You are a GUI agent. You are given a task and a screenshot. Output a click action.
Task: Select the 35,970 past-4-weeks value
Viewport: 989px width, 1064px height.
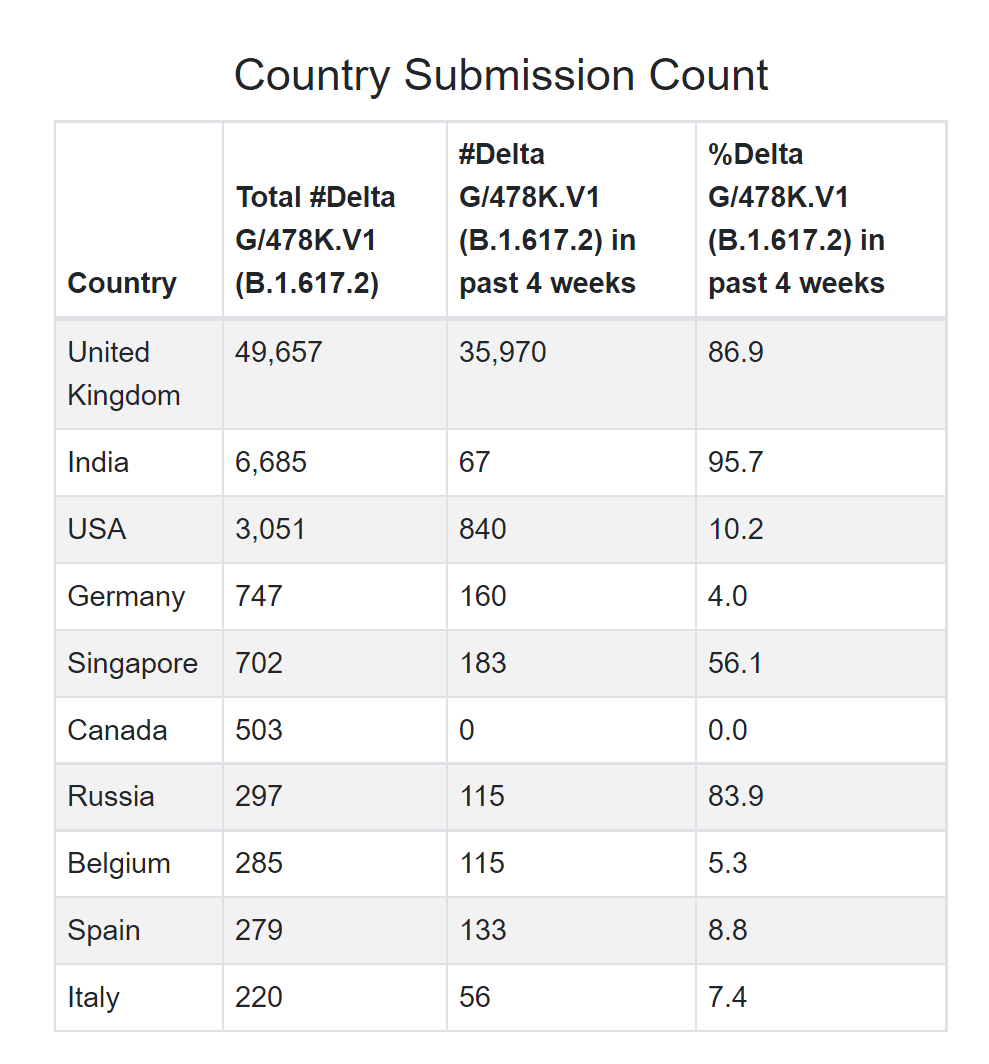point(502,353)
